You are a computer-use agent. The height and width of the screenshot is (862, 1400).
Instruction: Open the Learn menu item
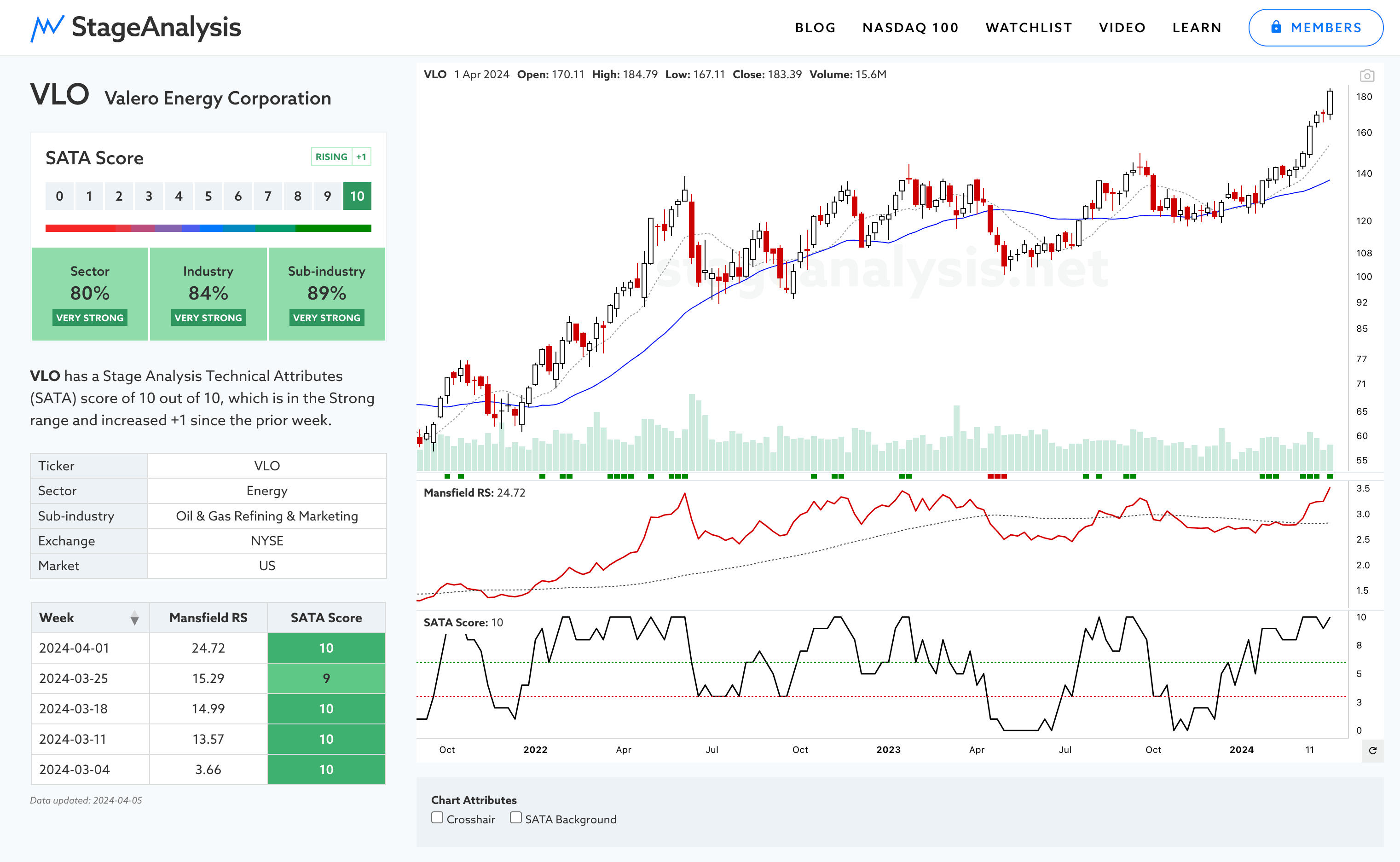click(1197, 27)
